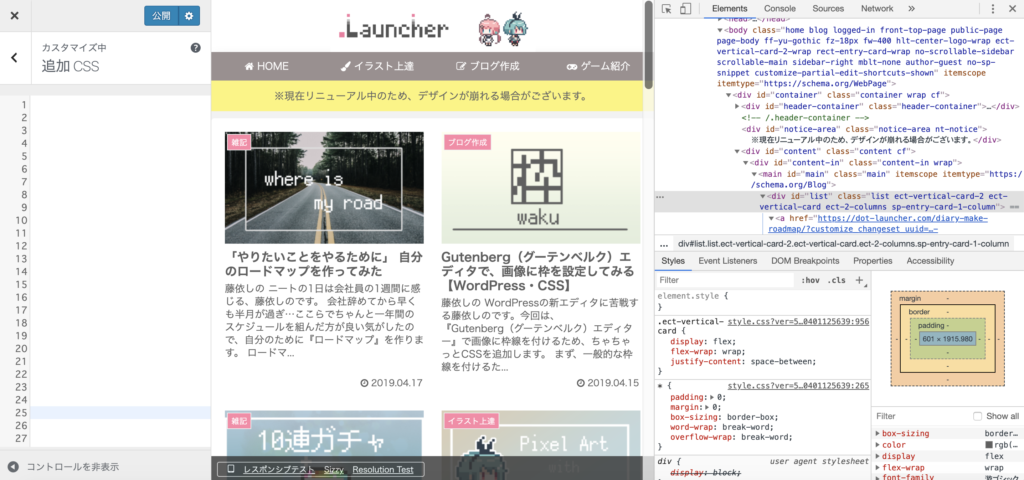Click the breadcrumb ellipsis in DevTools
1024x480 pixels.
click(x=664, y=244)
